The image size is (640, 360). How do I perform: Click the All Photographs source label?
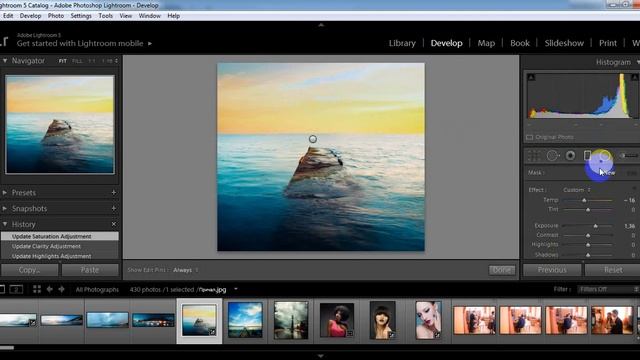click(x=97, y=289)
